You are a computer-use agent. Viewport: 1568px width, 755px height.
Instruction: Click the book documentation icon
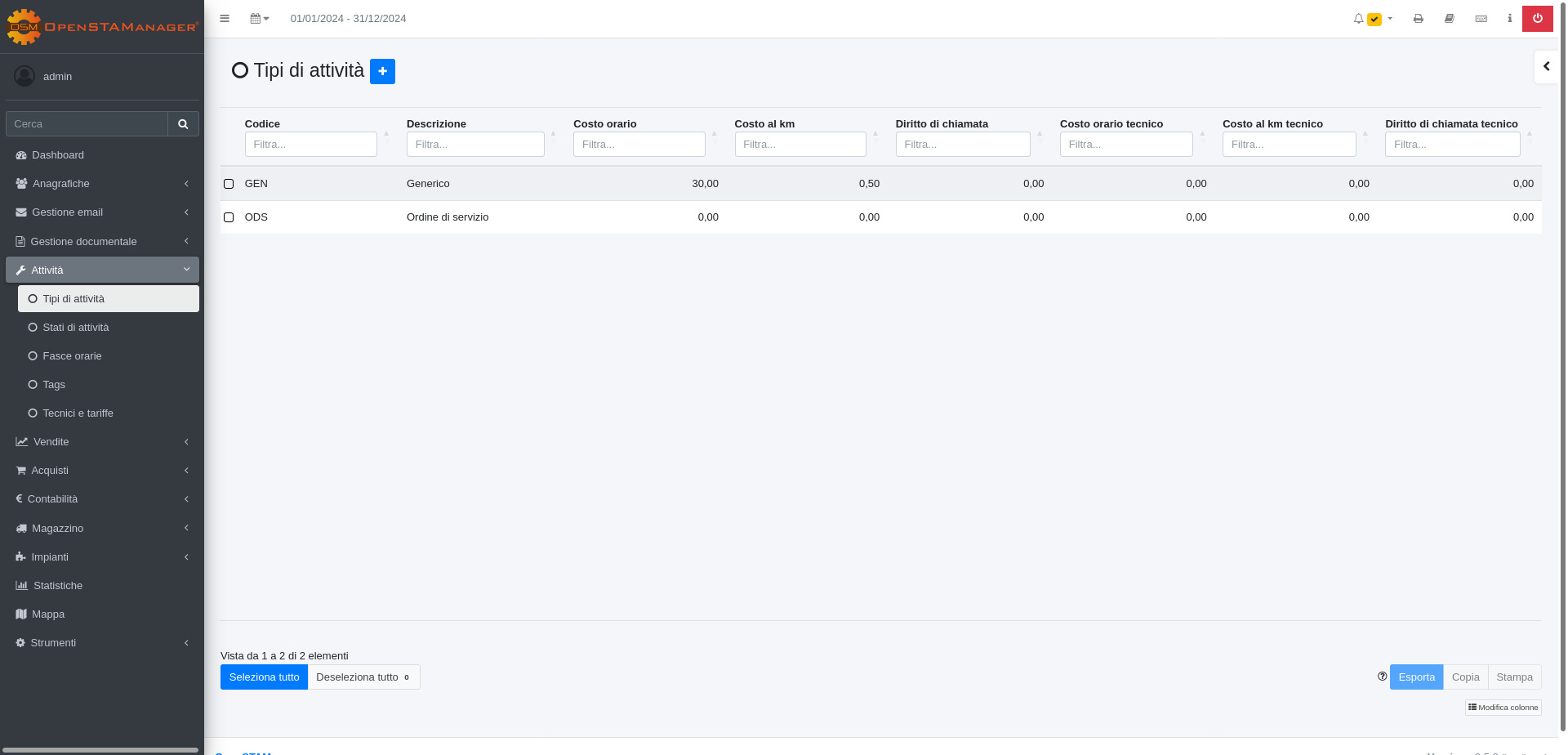pos(1450,19)
